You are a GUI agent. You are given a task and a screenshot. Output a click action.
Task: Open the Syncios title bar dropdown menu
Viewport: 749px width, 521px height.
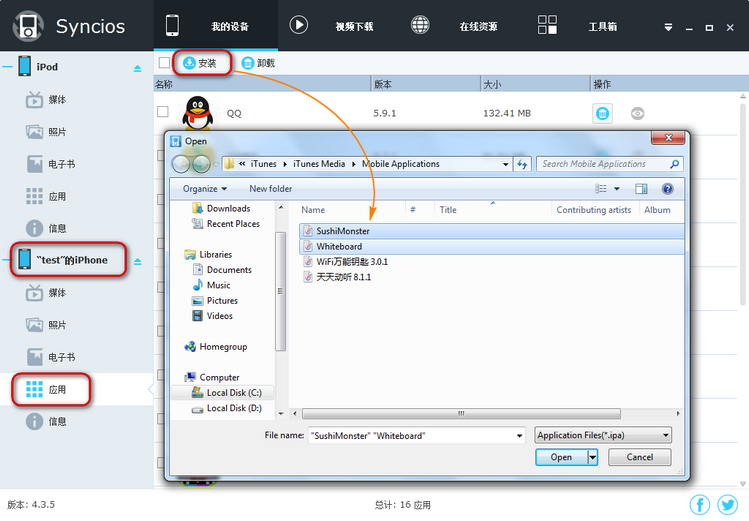pos(668,28)
